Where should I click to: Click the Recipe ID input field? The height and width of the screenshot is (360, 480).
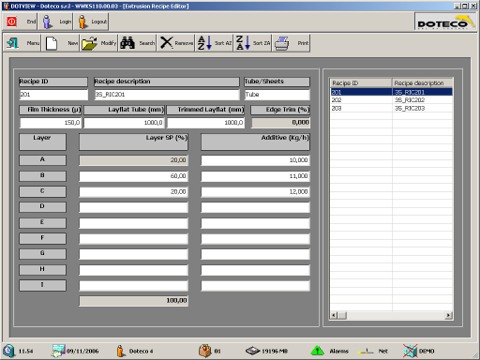point(54,95)
